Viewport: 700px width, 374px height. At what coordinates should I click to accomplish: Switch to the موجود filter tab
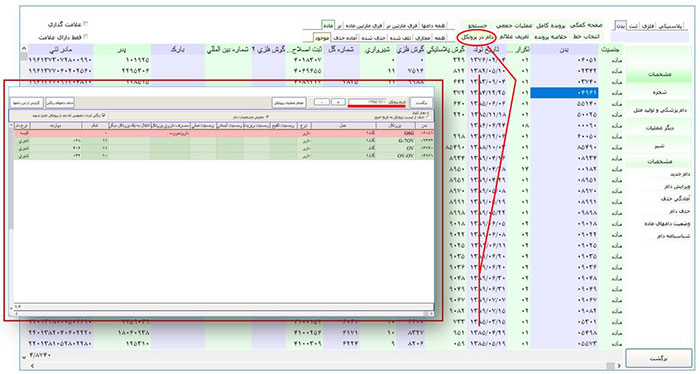click(x=321, y=37)
